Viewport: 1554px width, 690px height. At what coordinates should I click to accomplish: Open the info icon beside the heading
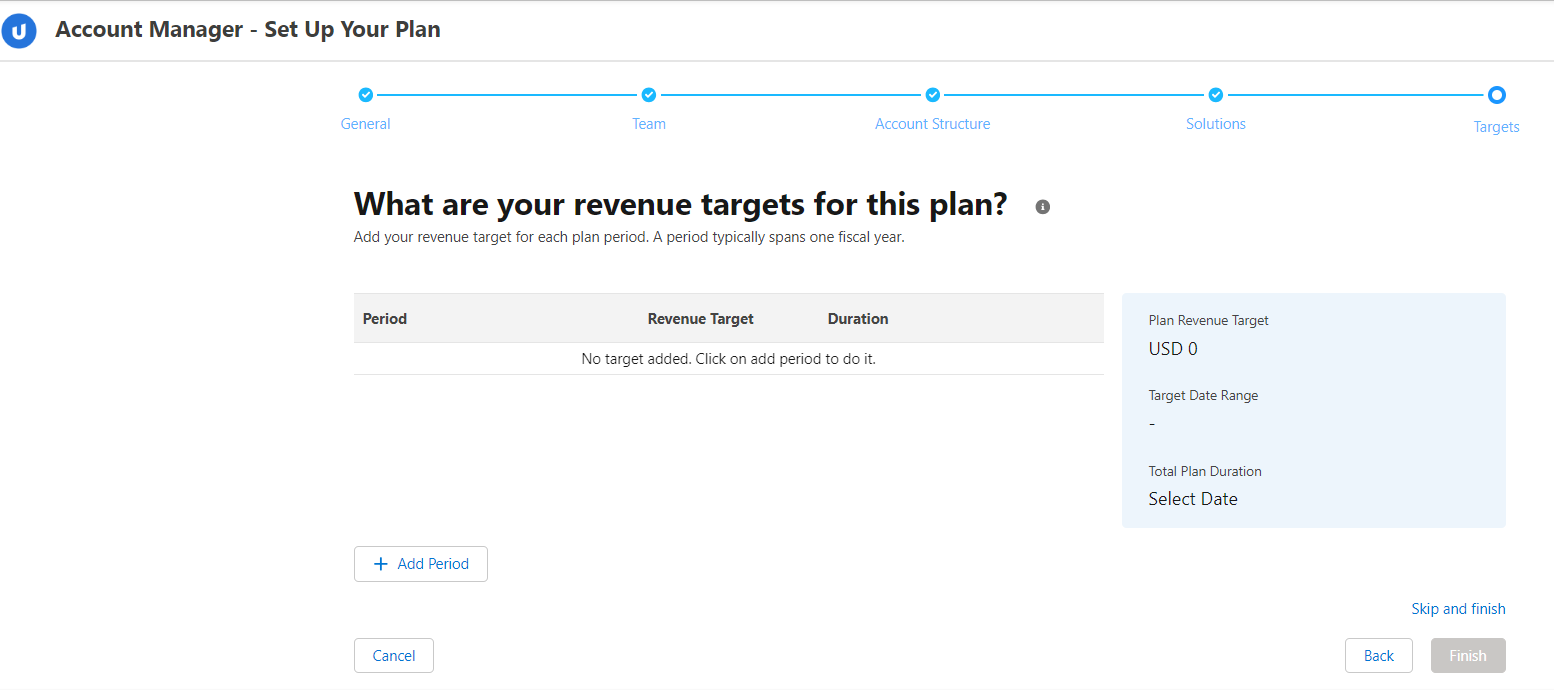point(1043,207)
